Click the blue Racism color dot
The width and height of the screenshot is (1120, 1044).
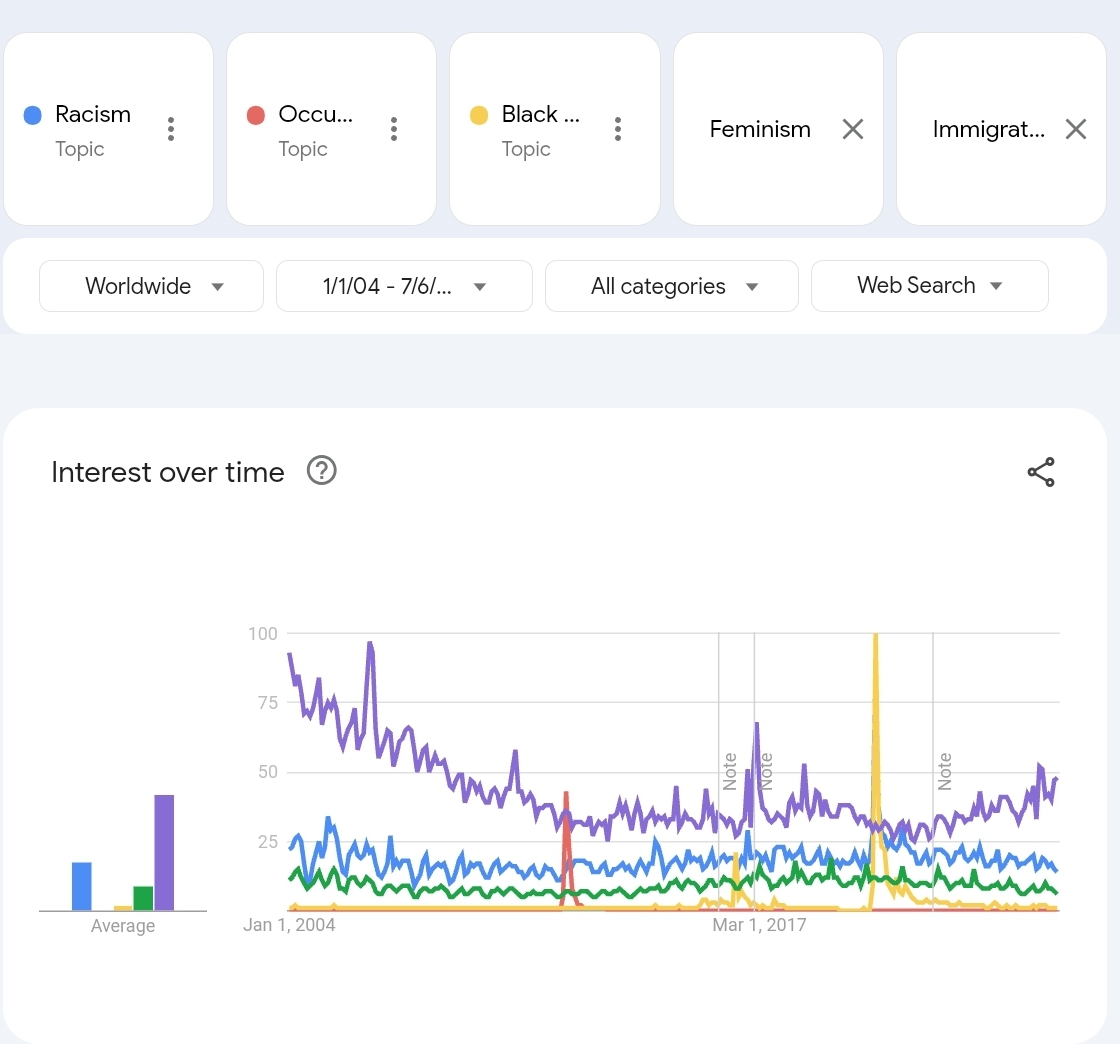pos(33,115)
